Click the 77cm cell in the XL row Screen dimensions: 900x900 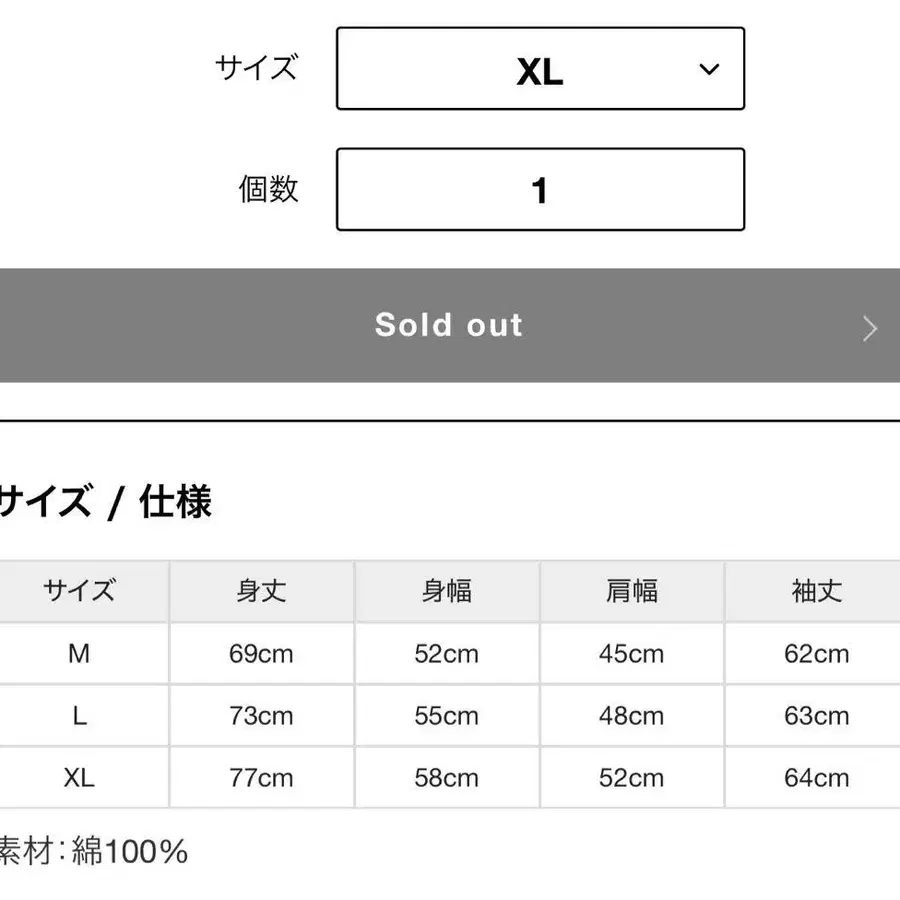click(x=261, y=778)
